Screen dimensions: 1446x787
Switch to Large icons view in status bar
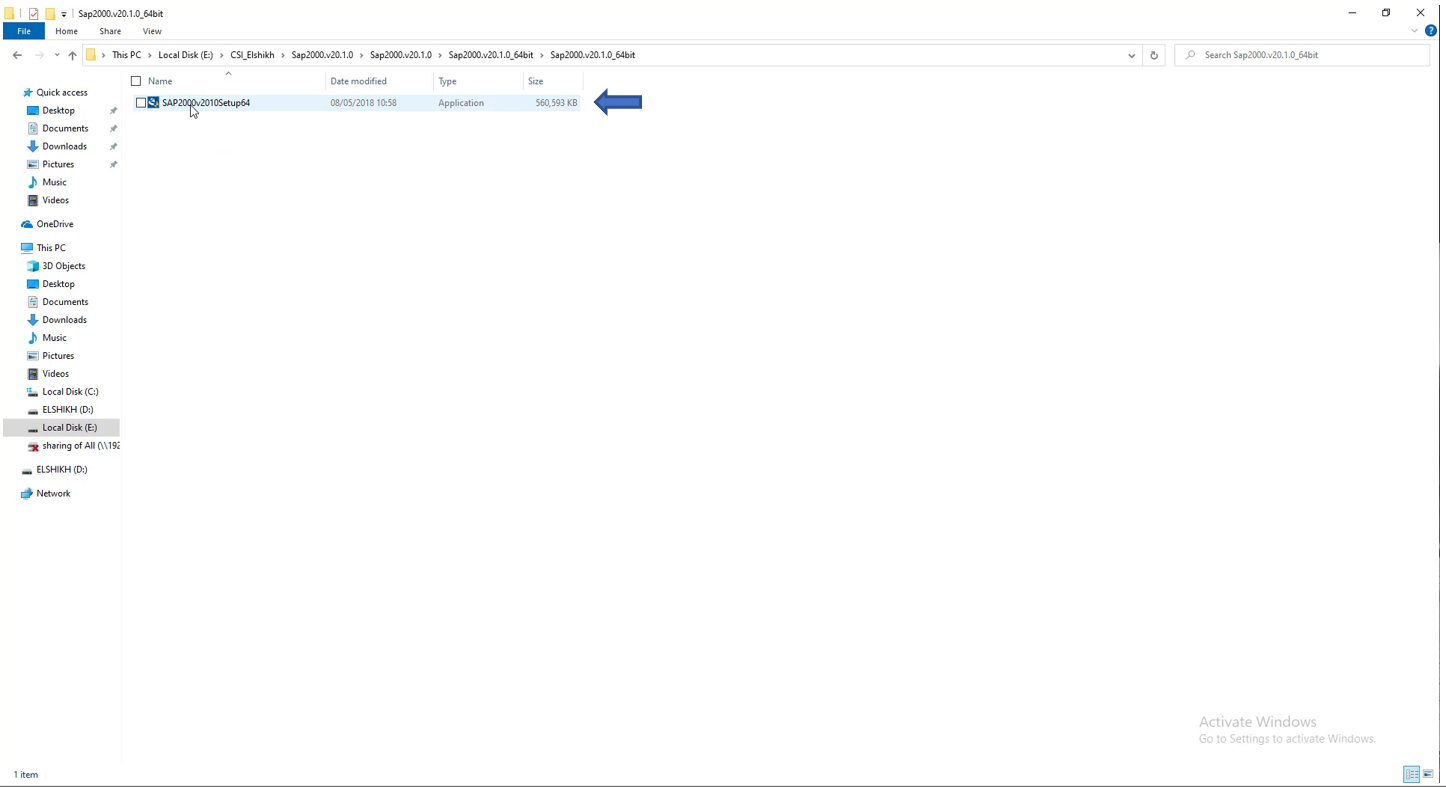1428,775
